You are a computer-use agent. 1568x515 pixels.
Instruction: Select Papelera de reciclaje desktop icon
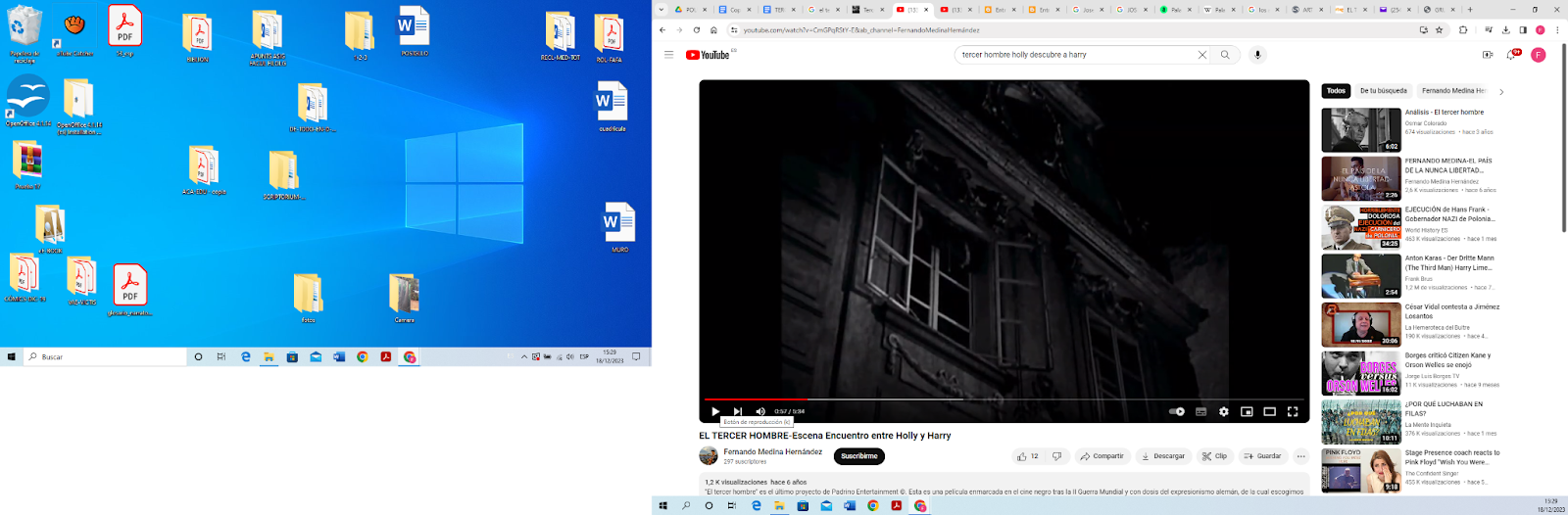[24, 34]
